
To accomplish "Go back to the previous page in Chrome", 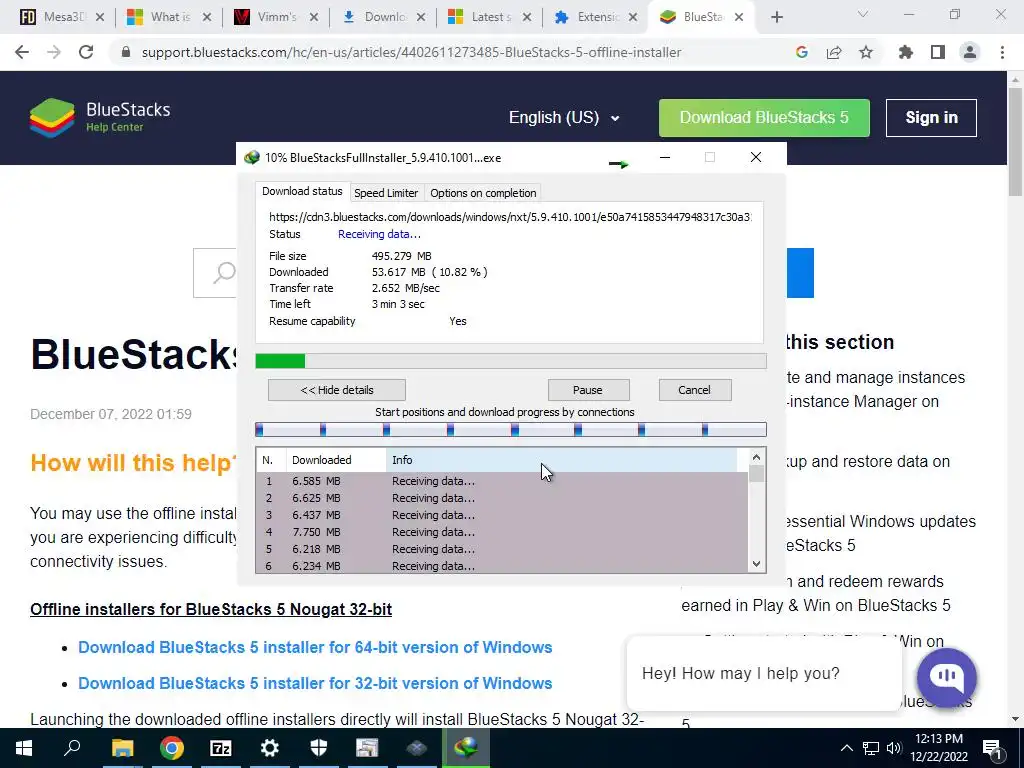I will [22, 52].
